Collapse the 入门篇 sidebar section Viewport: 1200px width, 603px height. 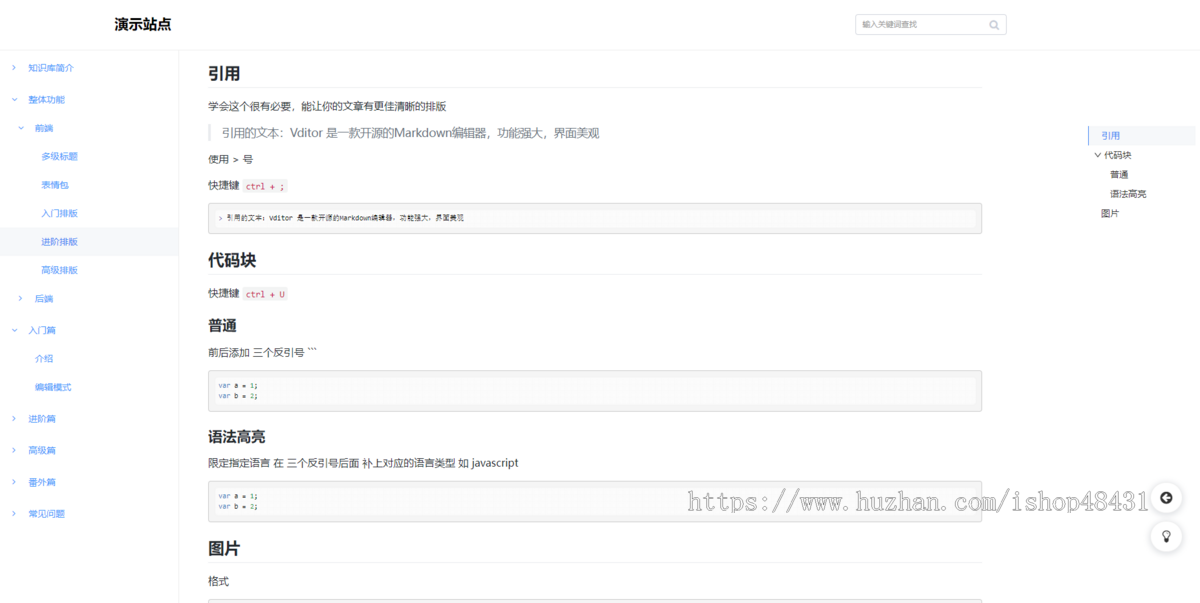(x=14, y=330)
